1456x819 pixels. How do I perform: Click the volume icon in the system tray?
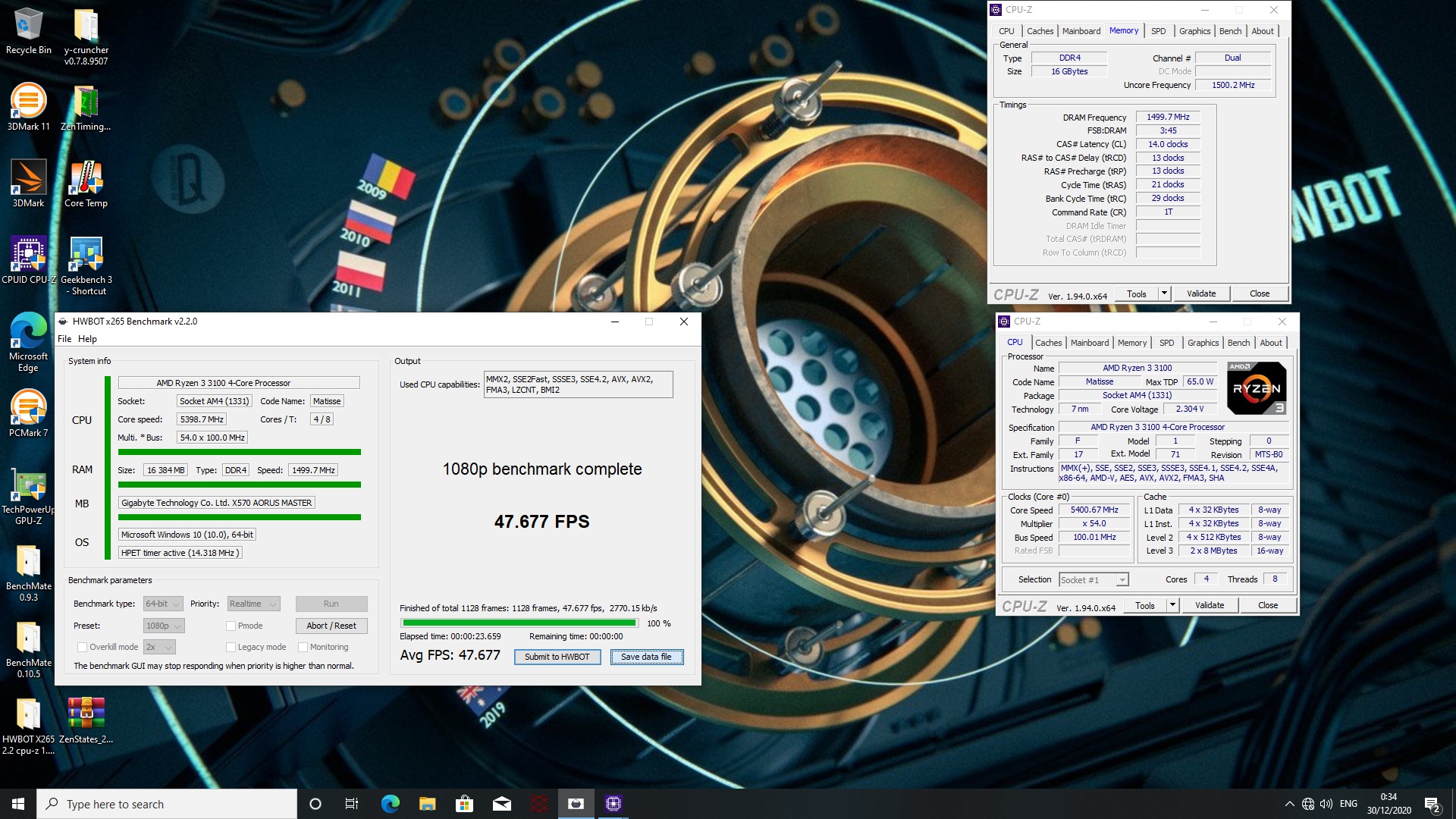click(1326, 804)
